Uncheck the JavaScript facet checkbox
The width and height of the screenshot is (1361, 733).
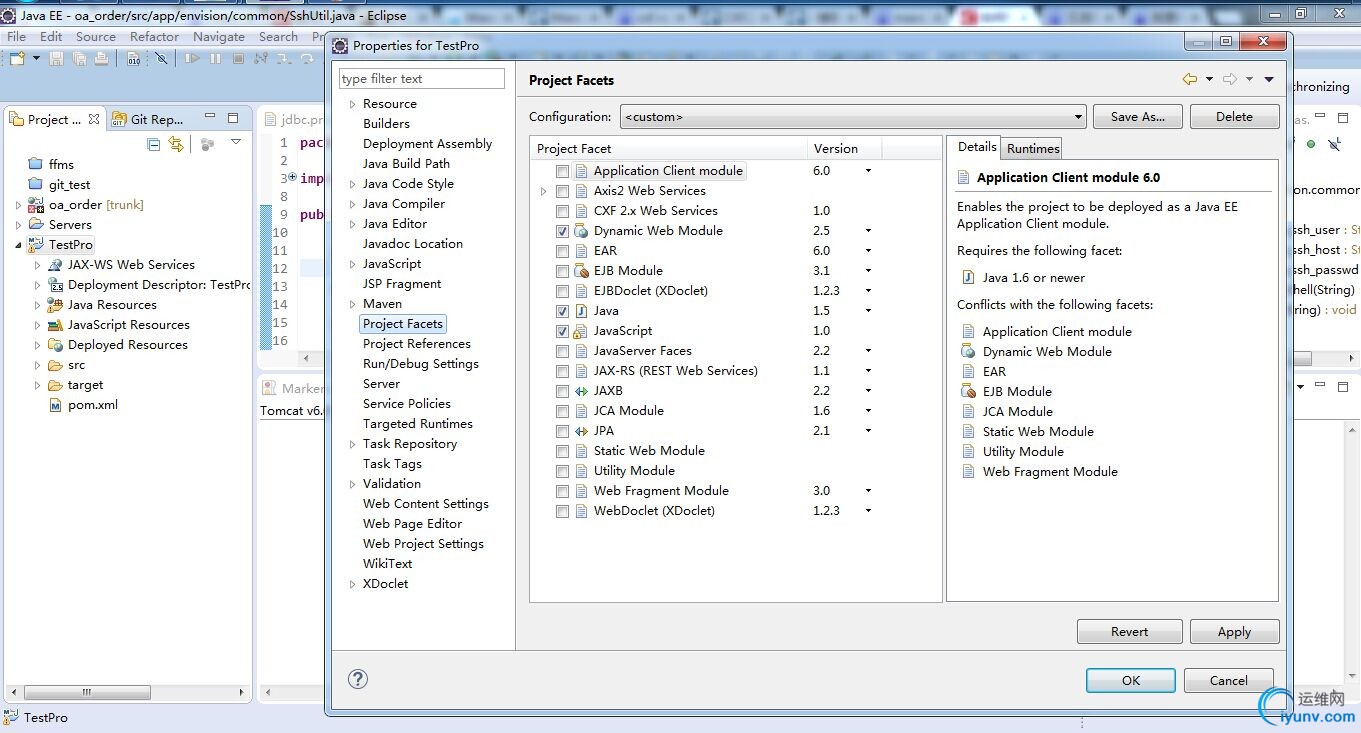tap(563, 331)
